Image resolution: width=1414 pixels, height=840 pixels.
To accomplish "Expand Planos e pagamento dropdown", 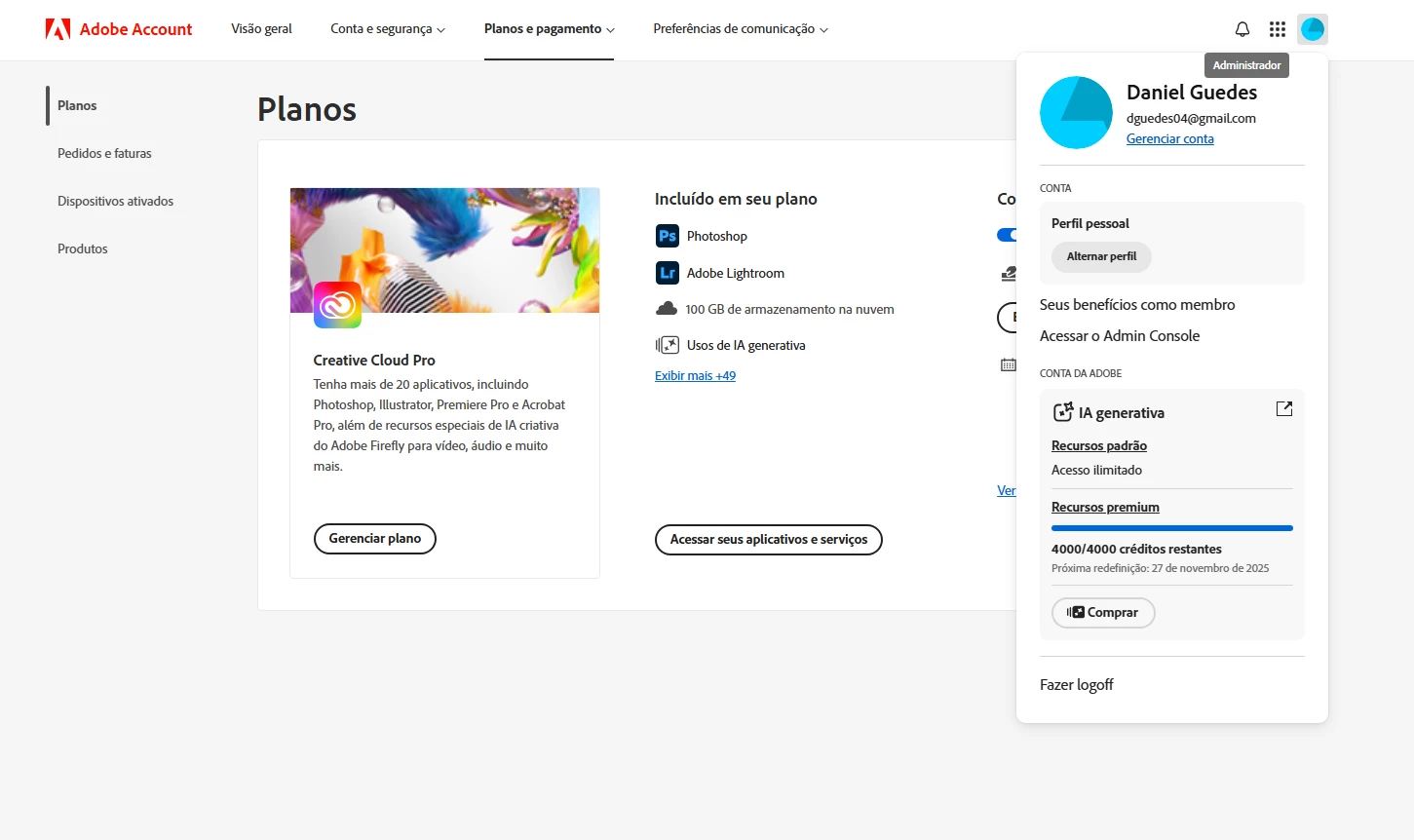I will 550,29.
